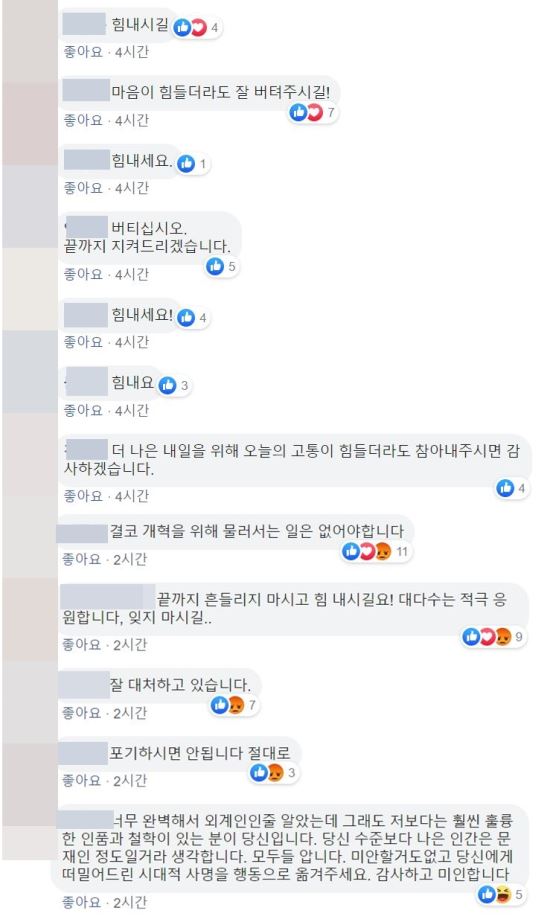
Task: Click the thumbs-up icon on '힘내세요.' comment
Action: (x=186, y=164)
